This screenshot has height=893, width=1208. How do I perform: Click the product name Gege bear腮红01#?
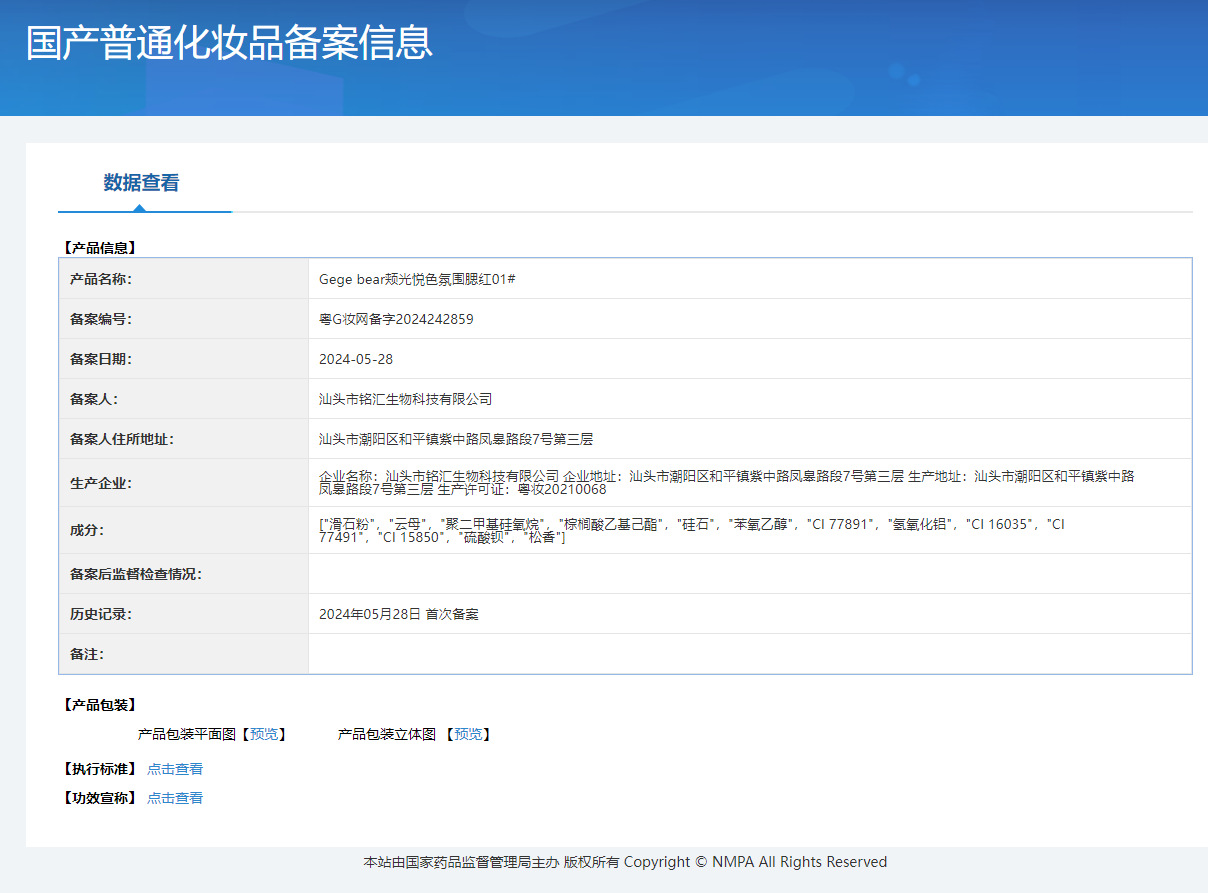coord(420,279)
